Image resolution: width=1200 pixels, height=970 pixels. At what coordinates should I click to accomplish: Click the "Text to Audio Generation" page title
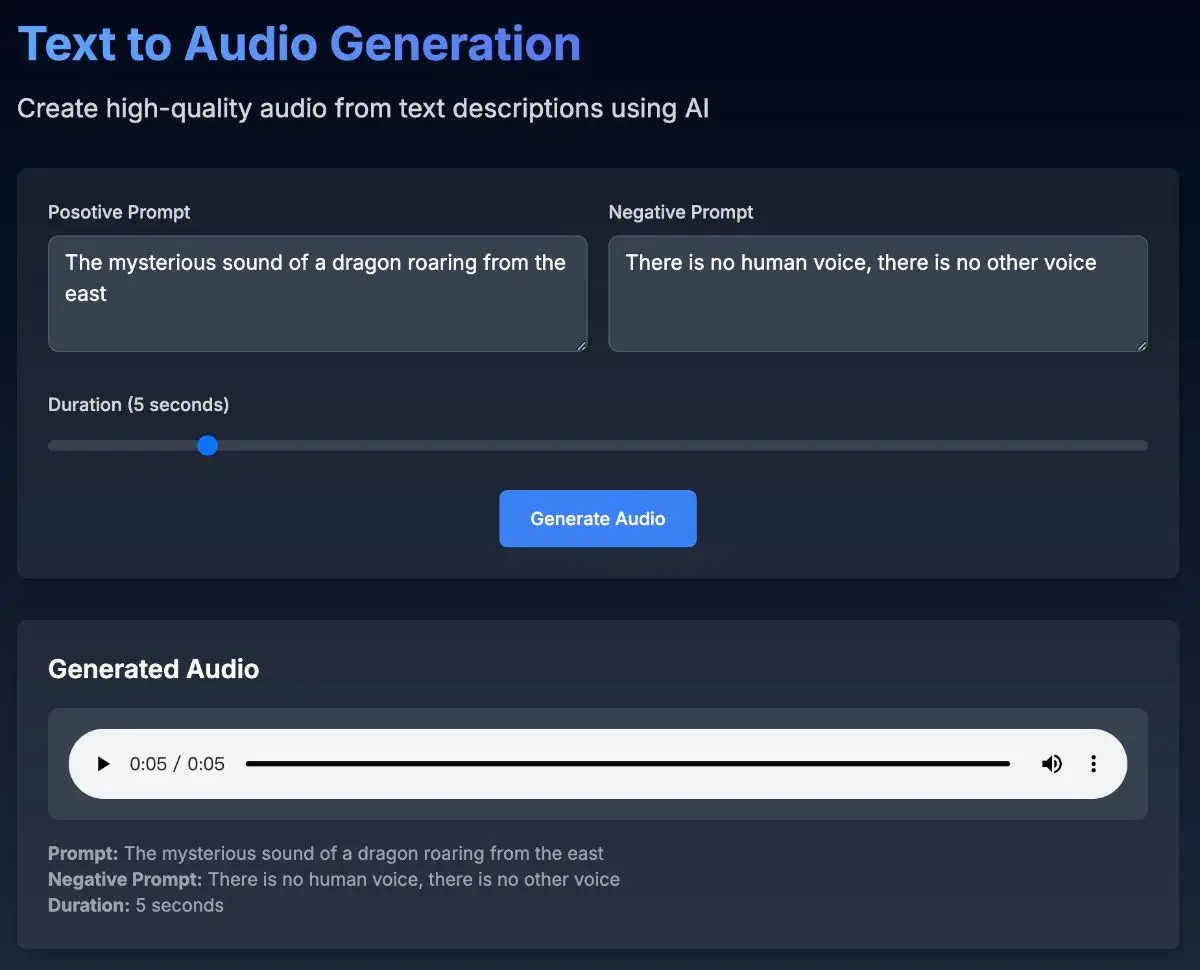(299, 44)
